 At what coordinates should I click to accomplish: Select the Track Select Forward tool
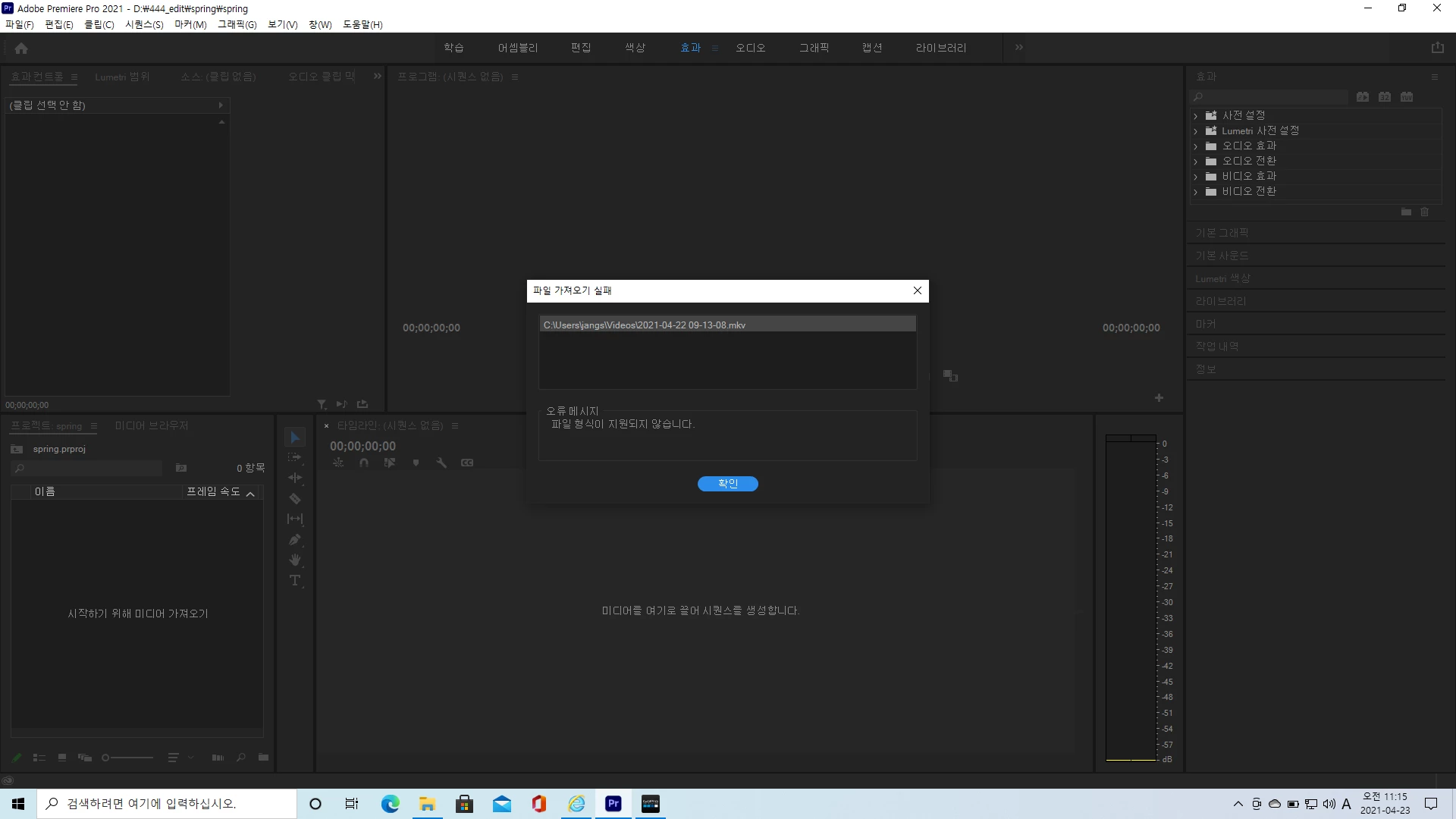(x=295, y=457)
